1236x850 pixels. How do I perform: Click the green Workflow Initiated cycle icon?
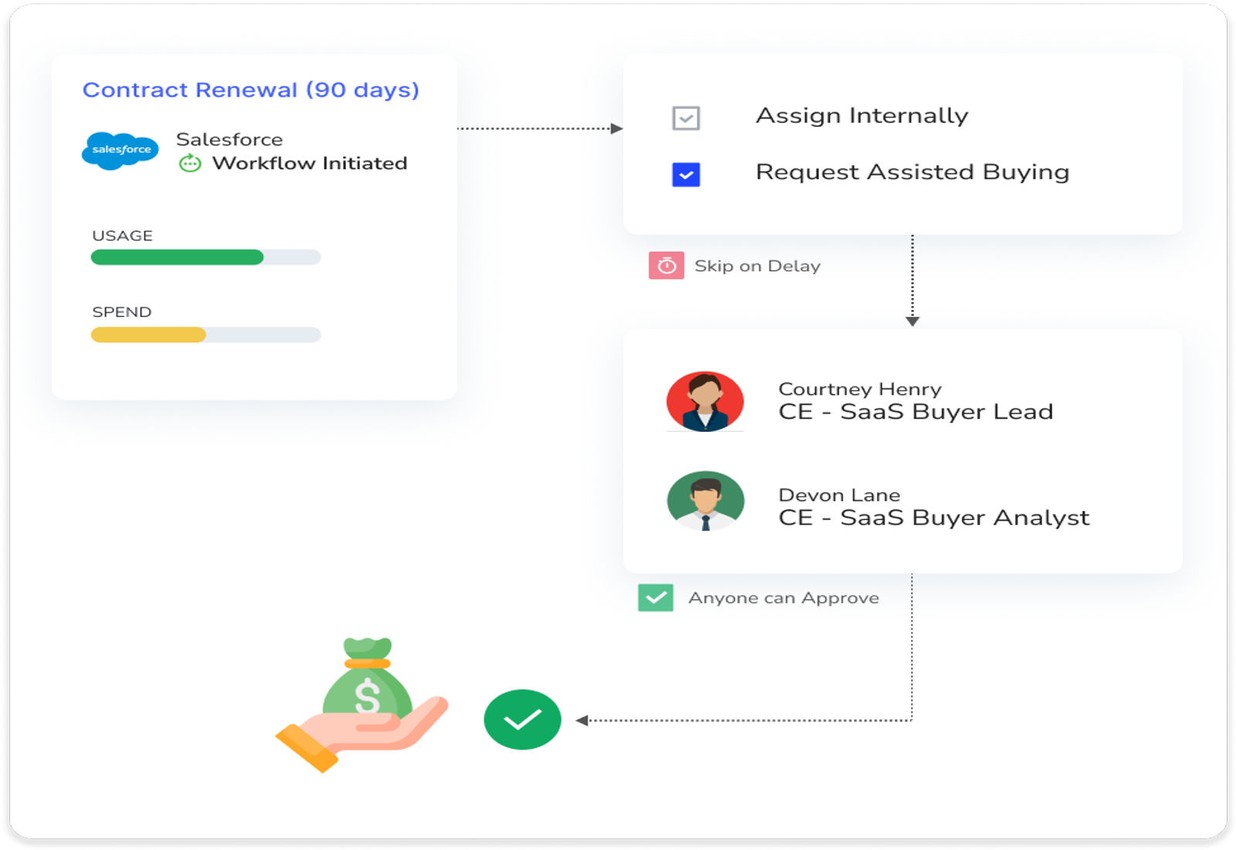tap(190, 163)
